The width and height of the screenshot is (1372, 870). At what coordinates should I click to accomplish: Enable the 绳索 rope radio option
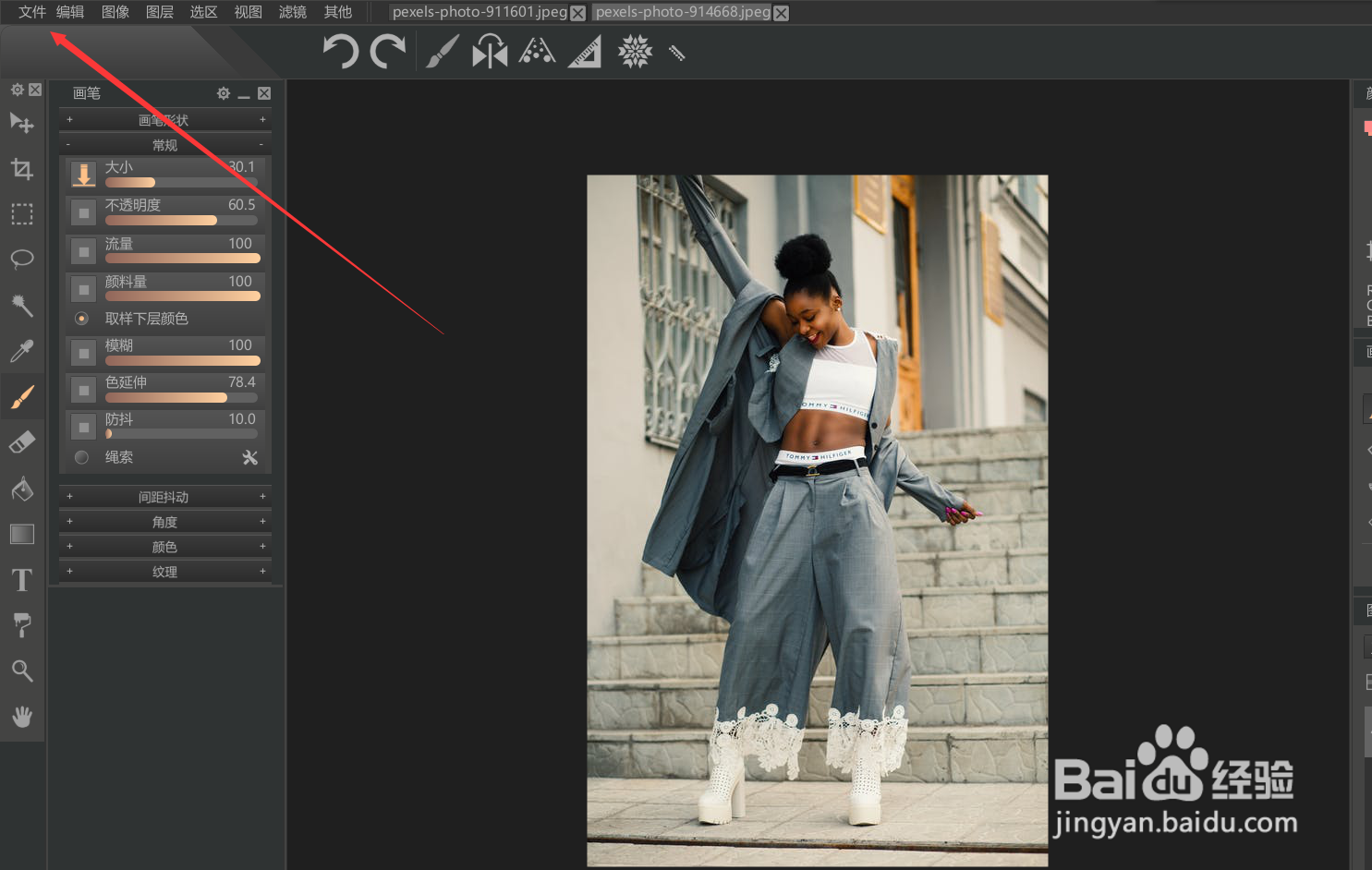[81, 457]
